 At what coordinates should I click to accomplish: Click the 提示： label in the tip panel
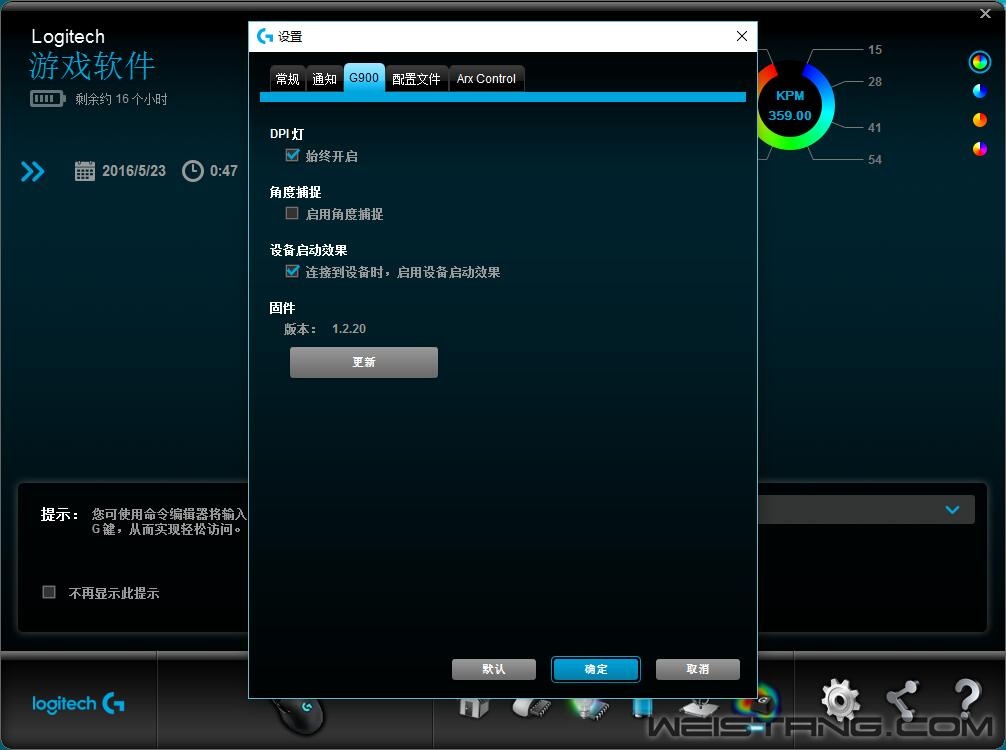pyautogui.click(x=60, y=515)
